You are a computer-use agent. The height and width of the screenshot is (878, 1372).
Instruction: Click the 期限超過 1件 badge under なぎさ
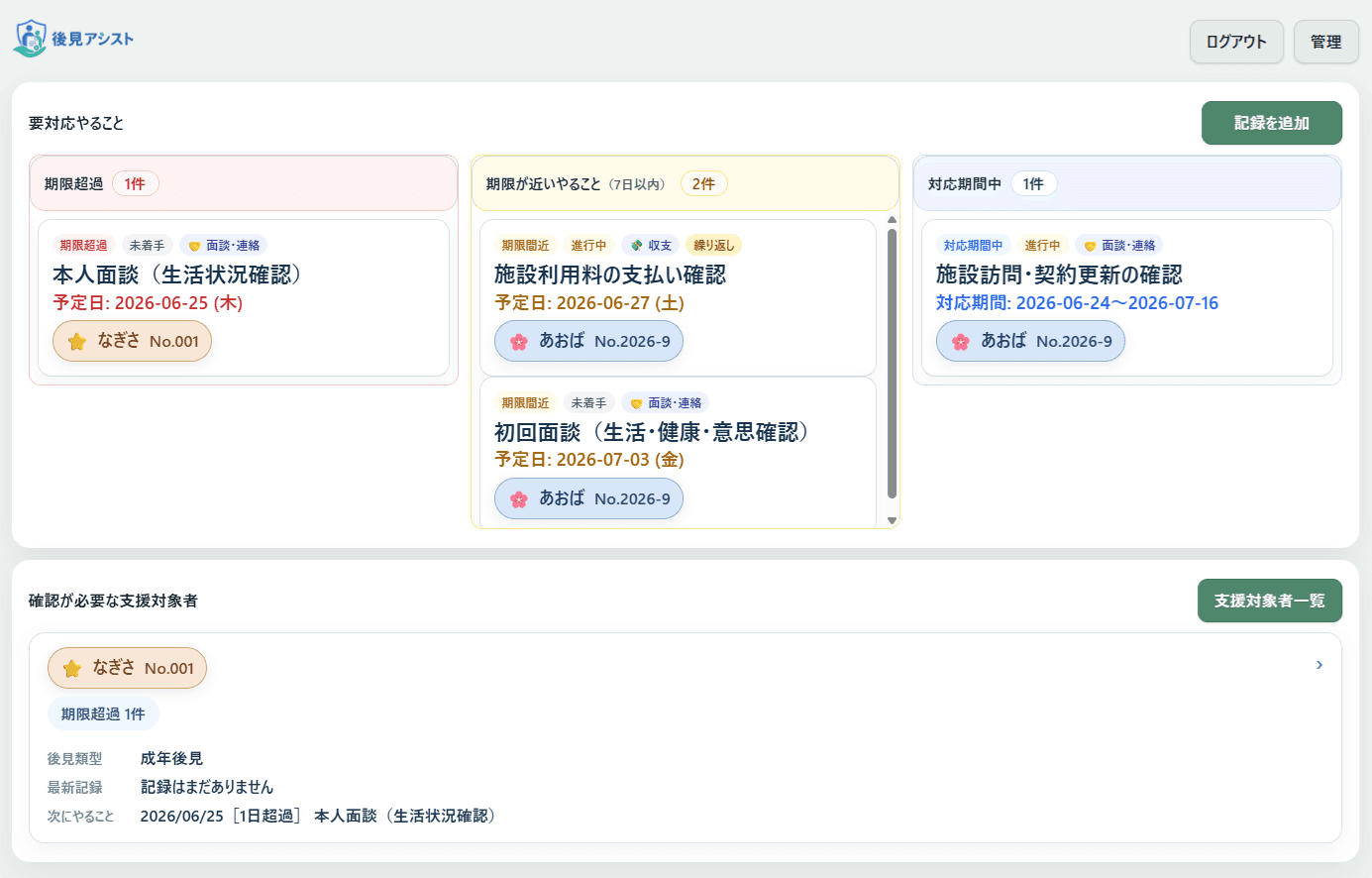click(x=103, y=713)
